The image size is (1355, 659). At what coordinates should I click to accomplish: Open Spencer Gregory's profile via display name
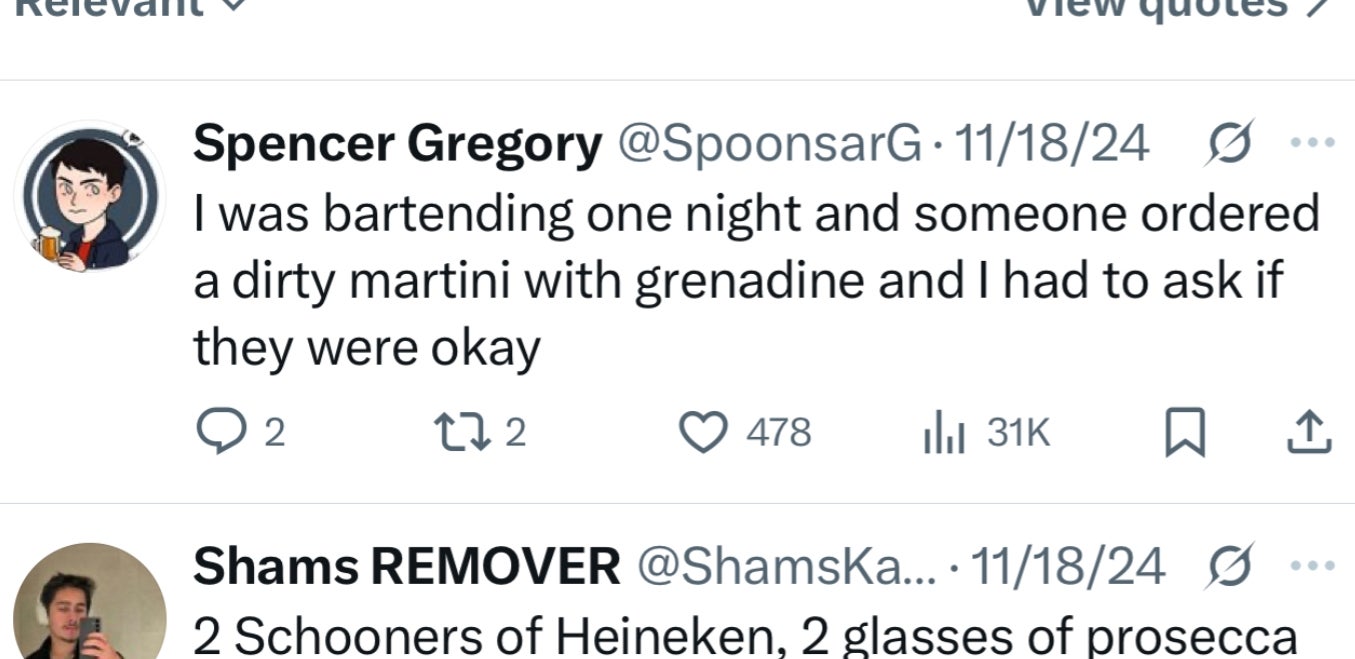coord(397,145)
